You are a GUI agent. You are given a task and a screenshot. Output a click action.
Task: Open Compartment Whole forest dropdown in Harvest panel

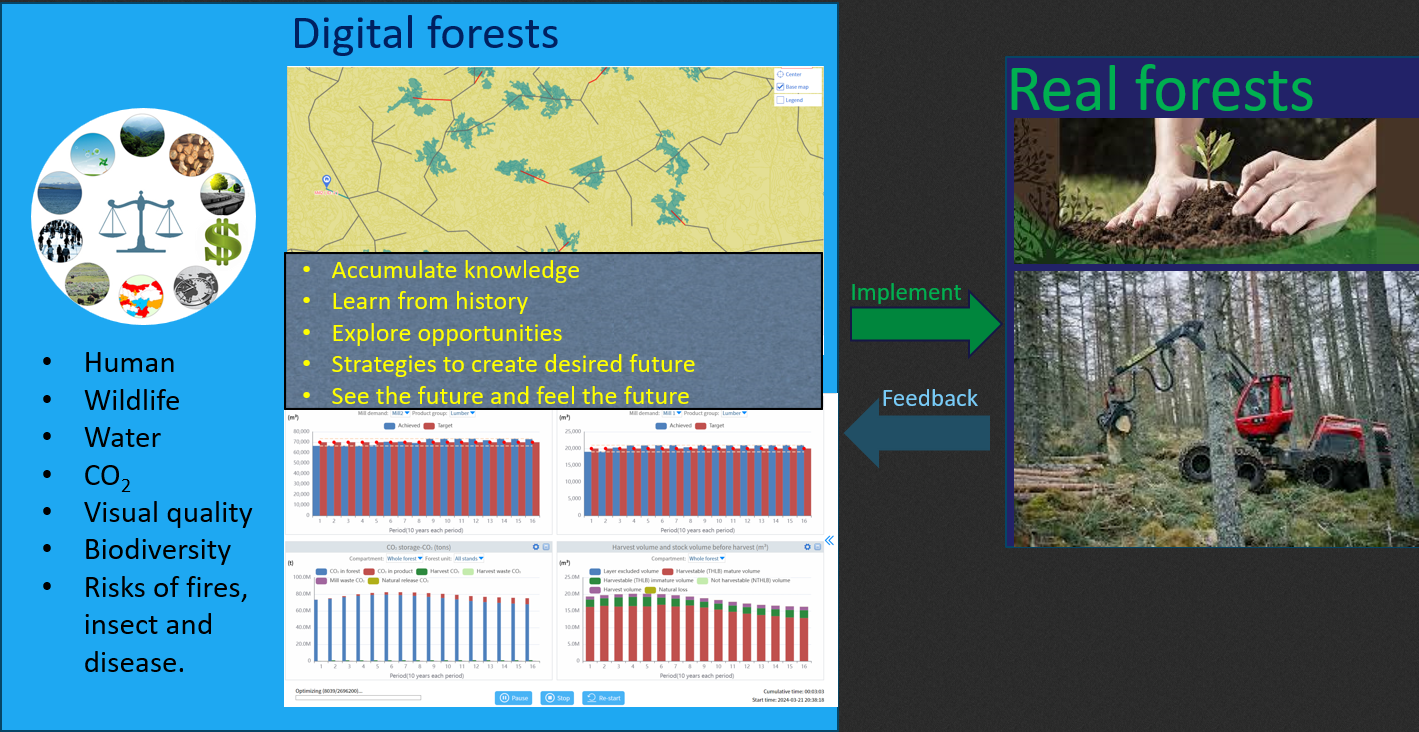(706, 558)
